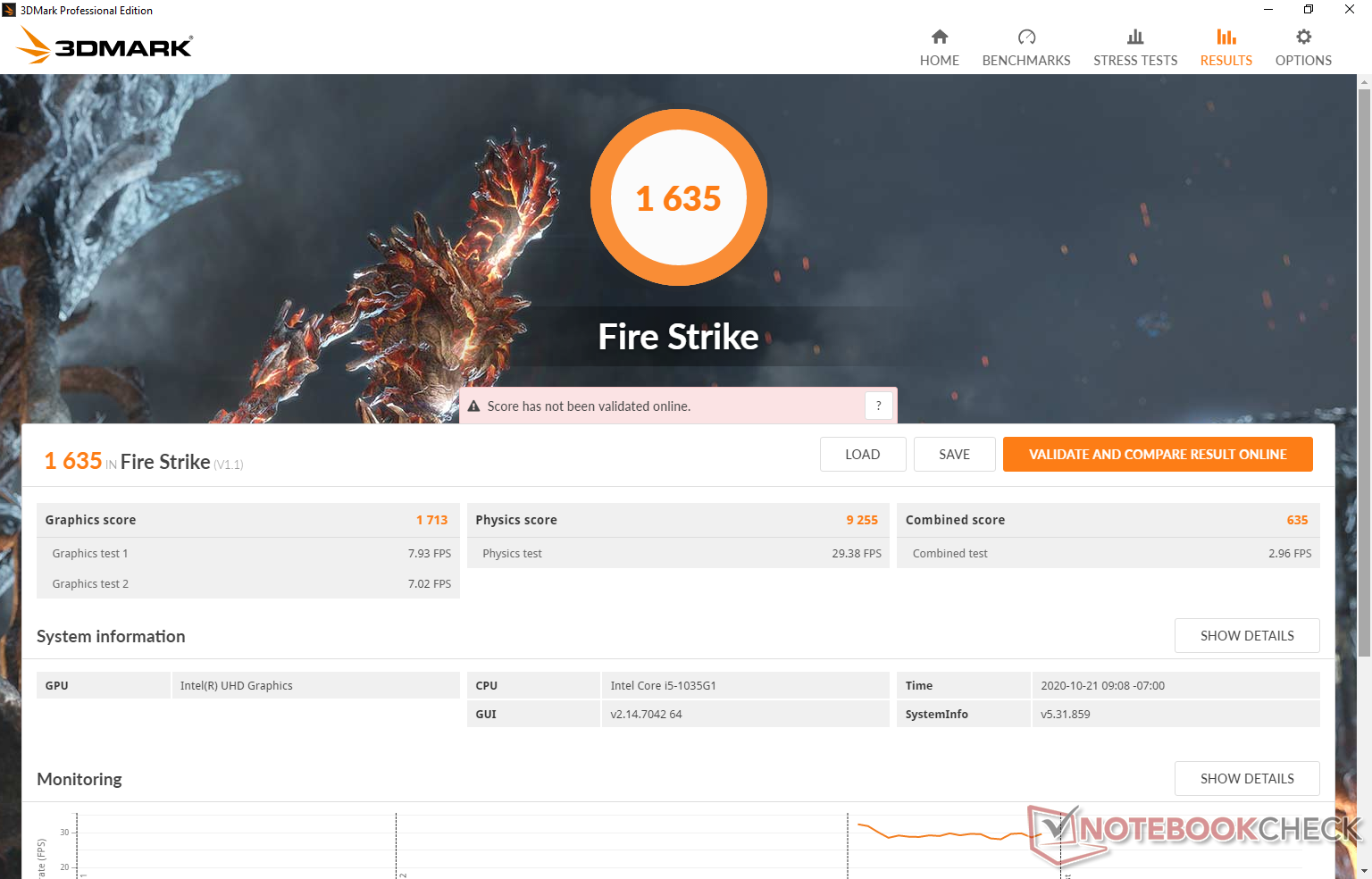Open the HOME tab

tap(940, 48)
